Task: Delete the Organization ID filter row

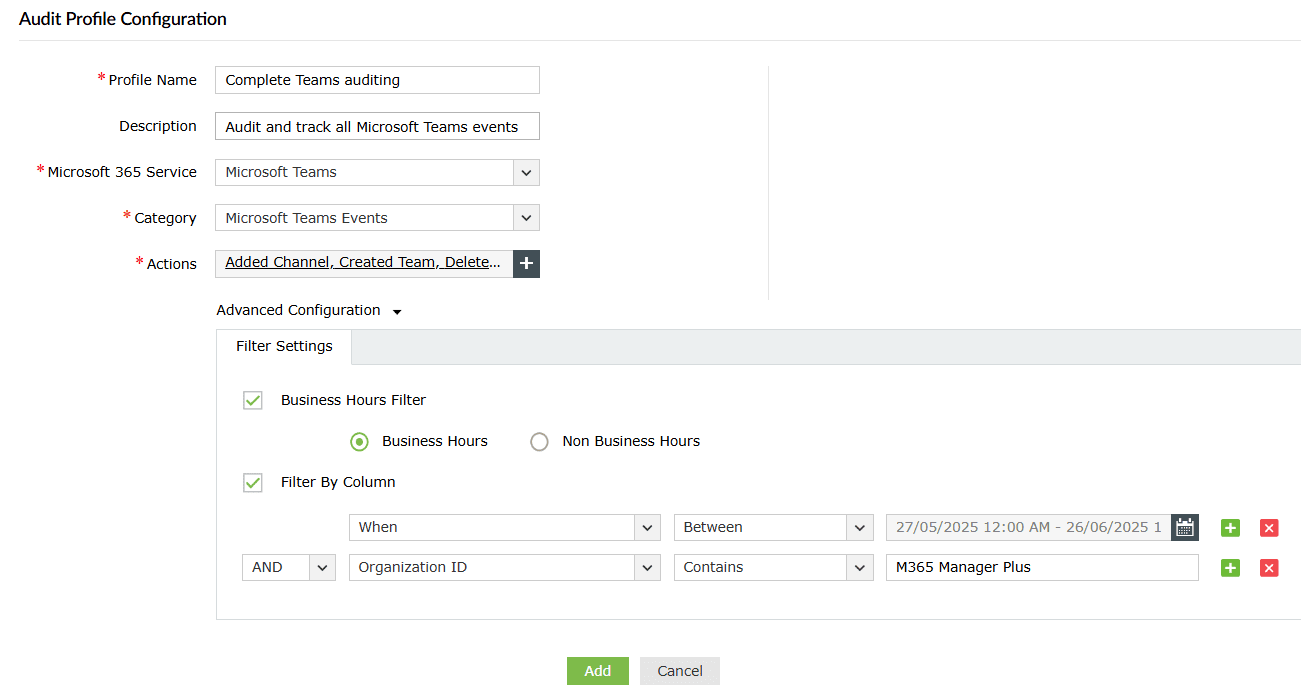Action: pyautogui.click(x=1269, y=568)
